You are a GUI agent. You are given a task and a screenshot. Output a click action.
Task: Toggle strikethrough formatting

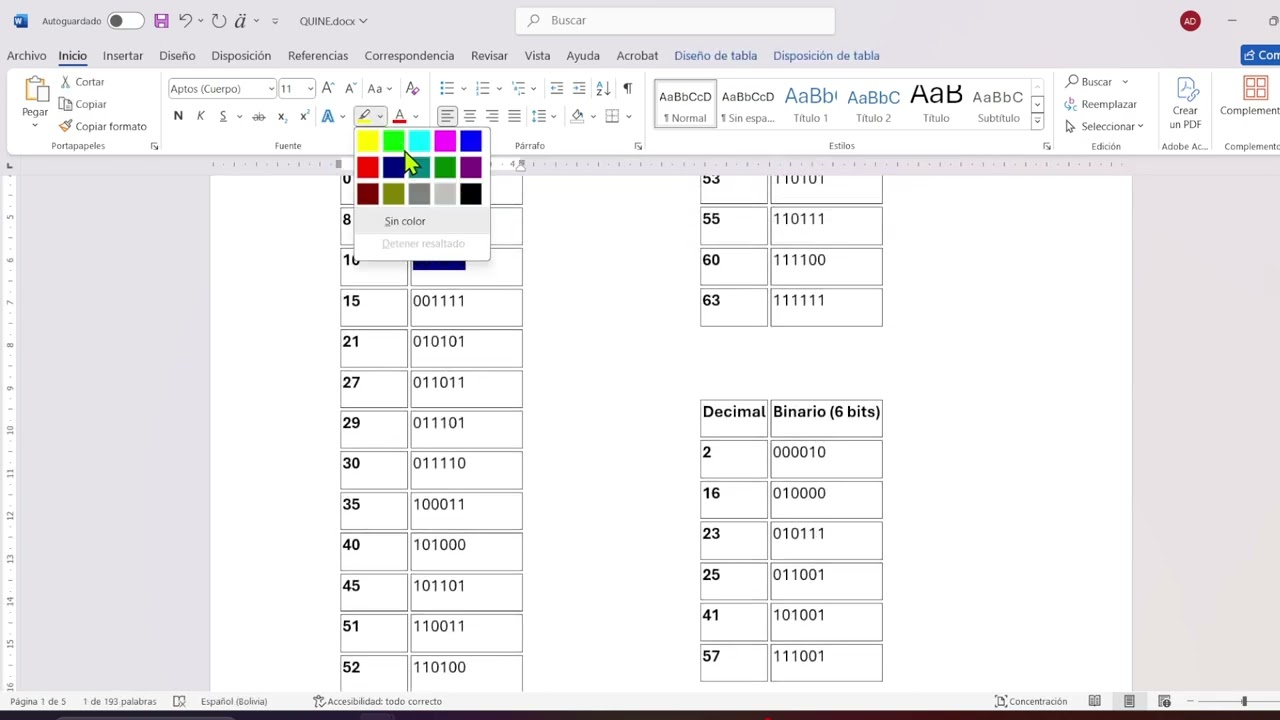tap(258, 117)
